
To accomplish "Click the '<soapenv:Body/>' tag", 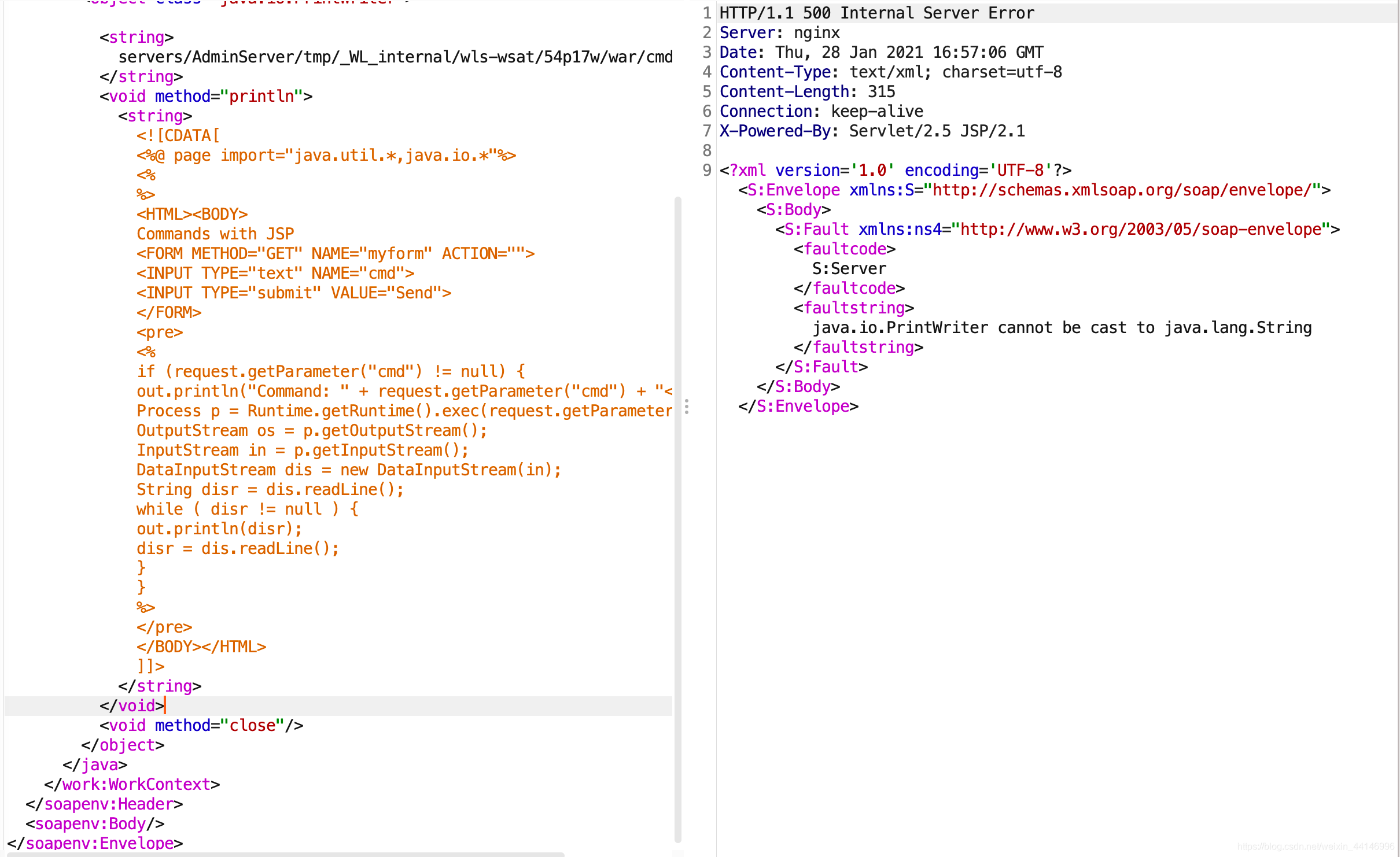I will (x=94, y=823).
